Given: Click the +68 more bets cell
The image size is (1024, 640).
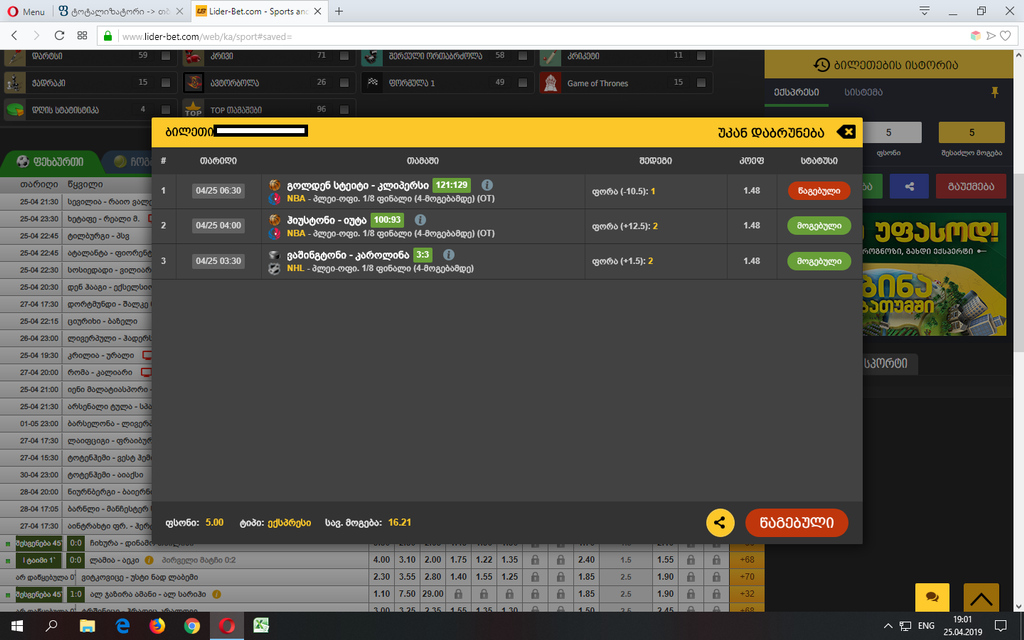Looking at the screenshot, I should (x=746, y=560).
